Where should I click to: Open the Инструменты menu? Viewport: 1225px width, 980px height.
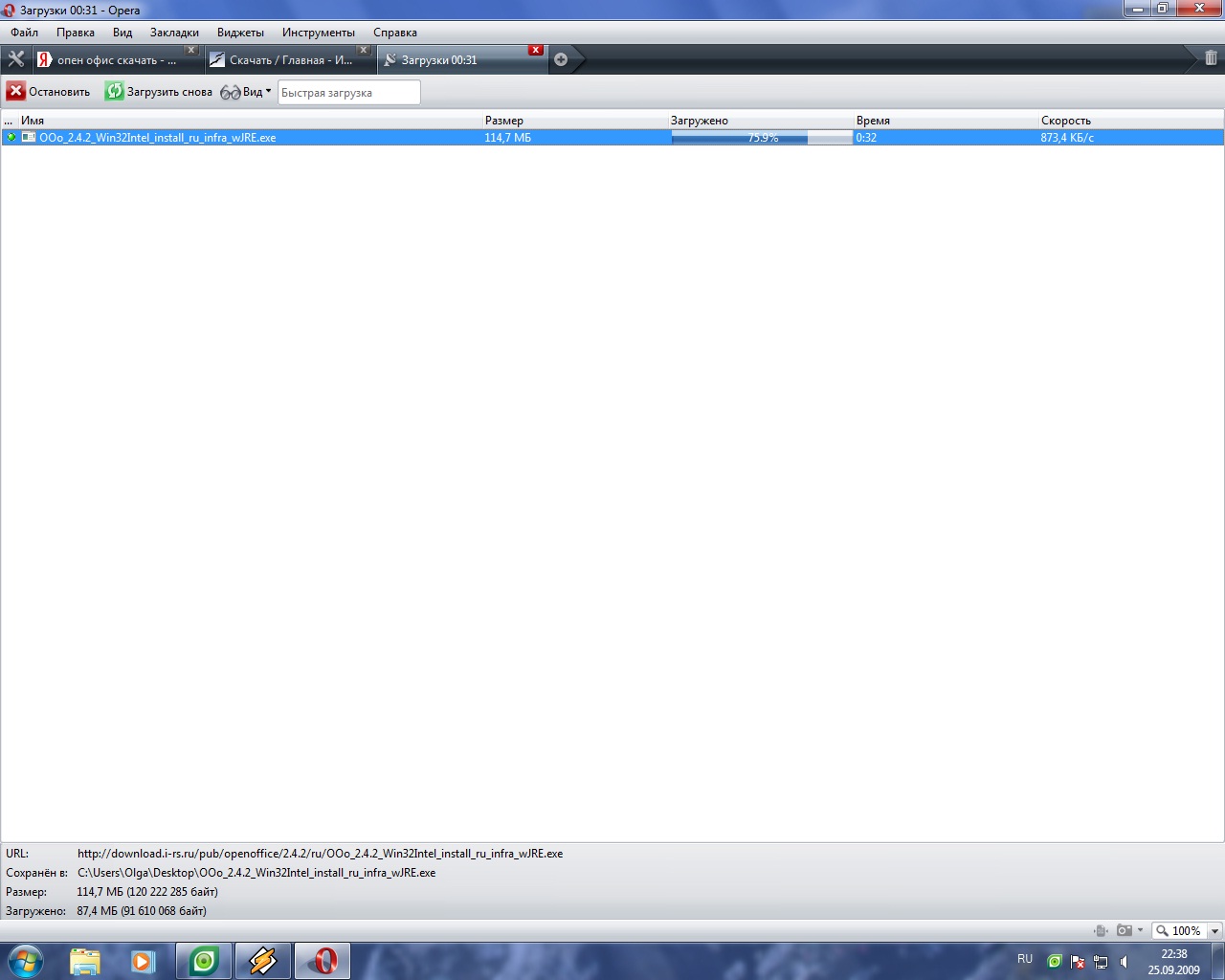(318, 33)
